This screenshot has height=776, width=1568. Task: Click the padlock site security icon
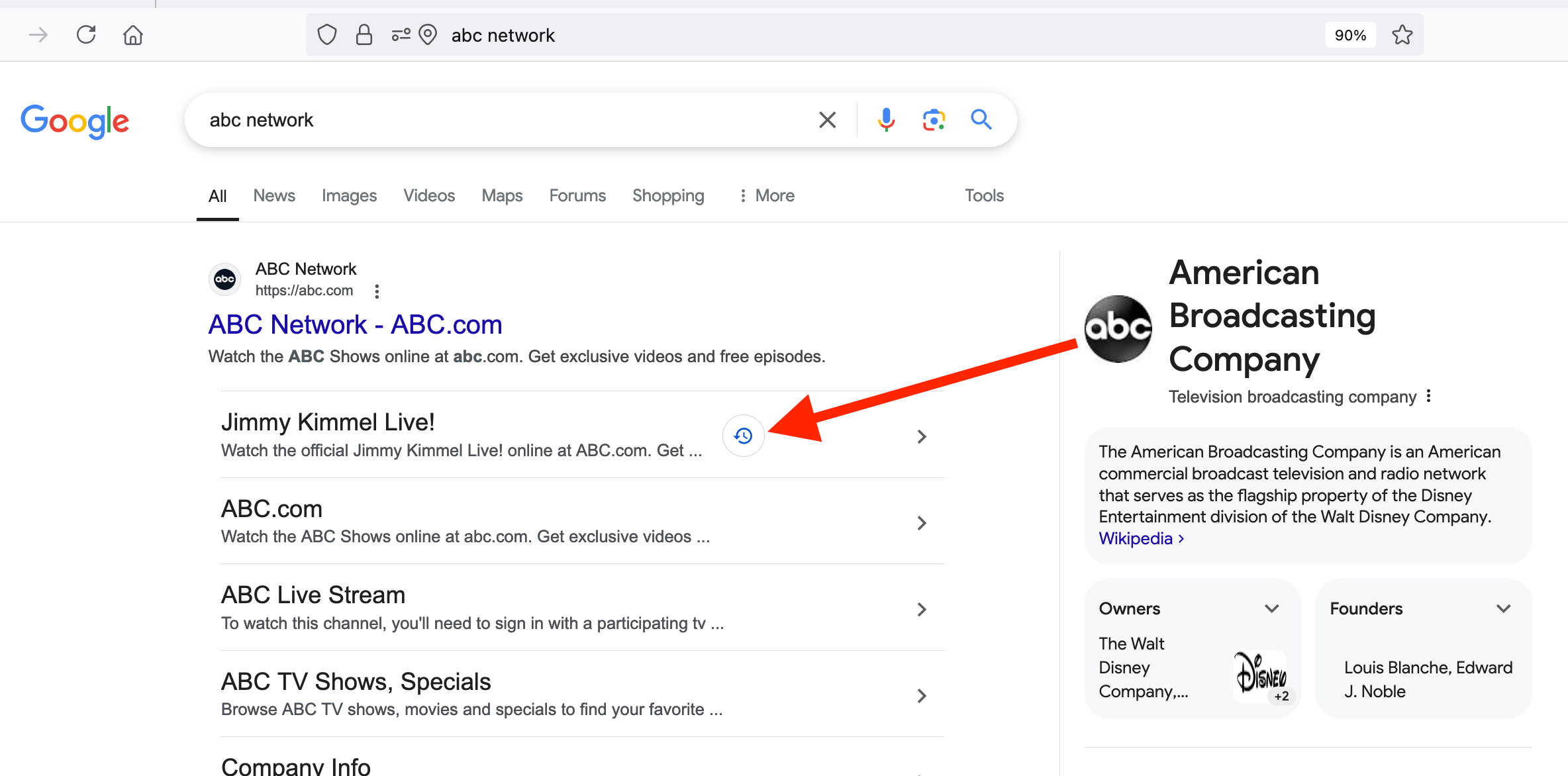pos(364,34)
